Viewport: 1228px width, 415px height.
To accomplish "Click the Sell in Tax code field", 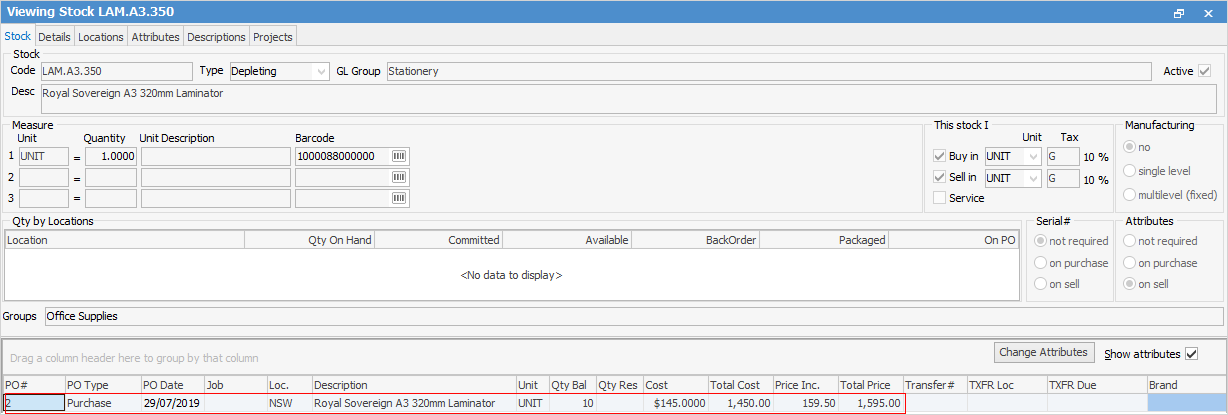I will (1062, 178).
